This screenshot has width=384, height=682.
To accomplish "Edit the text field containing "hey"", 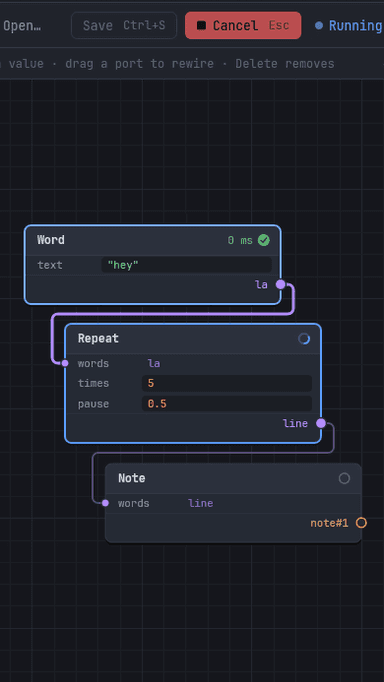I will [x=187, y=265].
